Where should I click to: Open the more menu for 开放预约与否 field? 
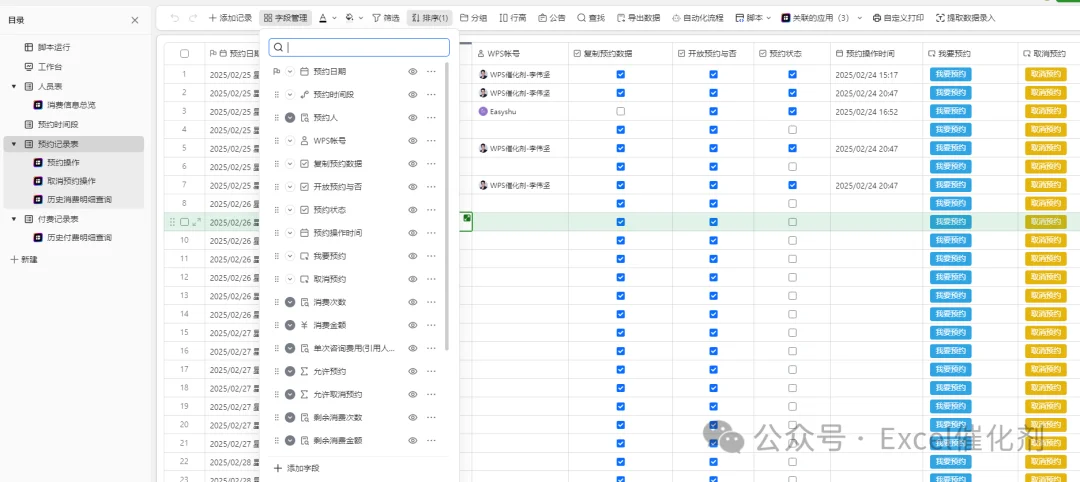[x=431, y=187]
